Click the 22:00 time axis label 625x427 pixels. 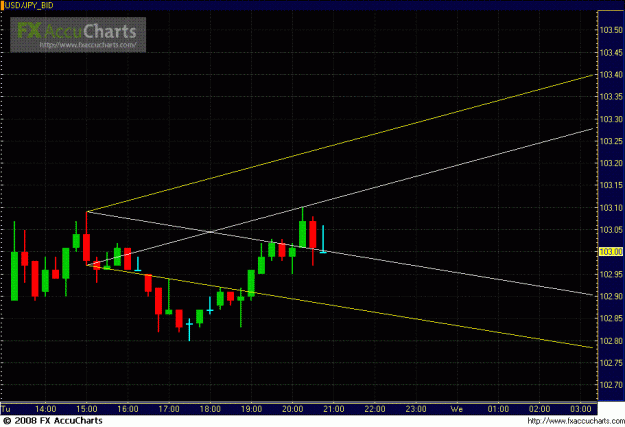tap(375, 409)
